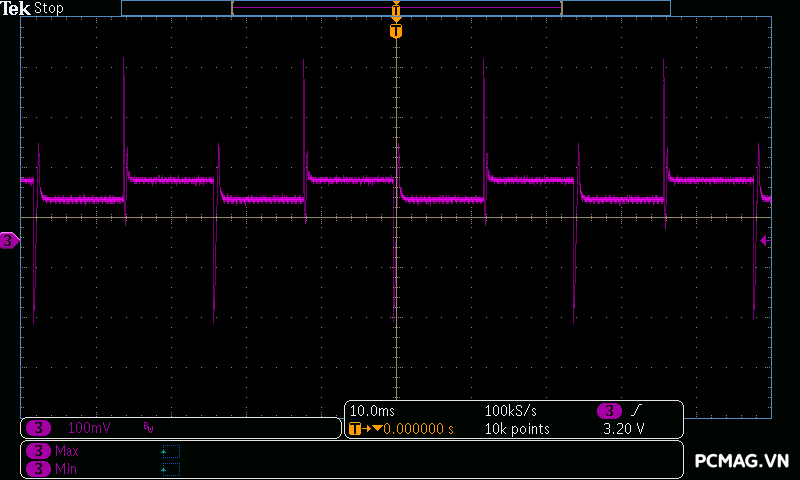Screen dimensions: 800x480
Task: Click the 100kS/s sample rate readout
Action: [511, 411]
